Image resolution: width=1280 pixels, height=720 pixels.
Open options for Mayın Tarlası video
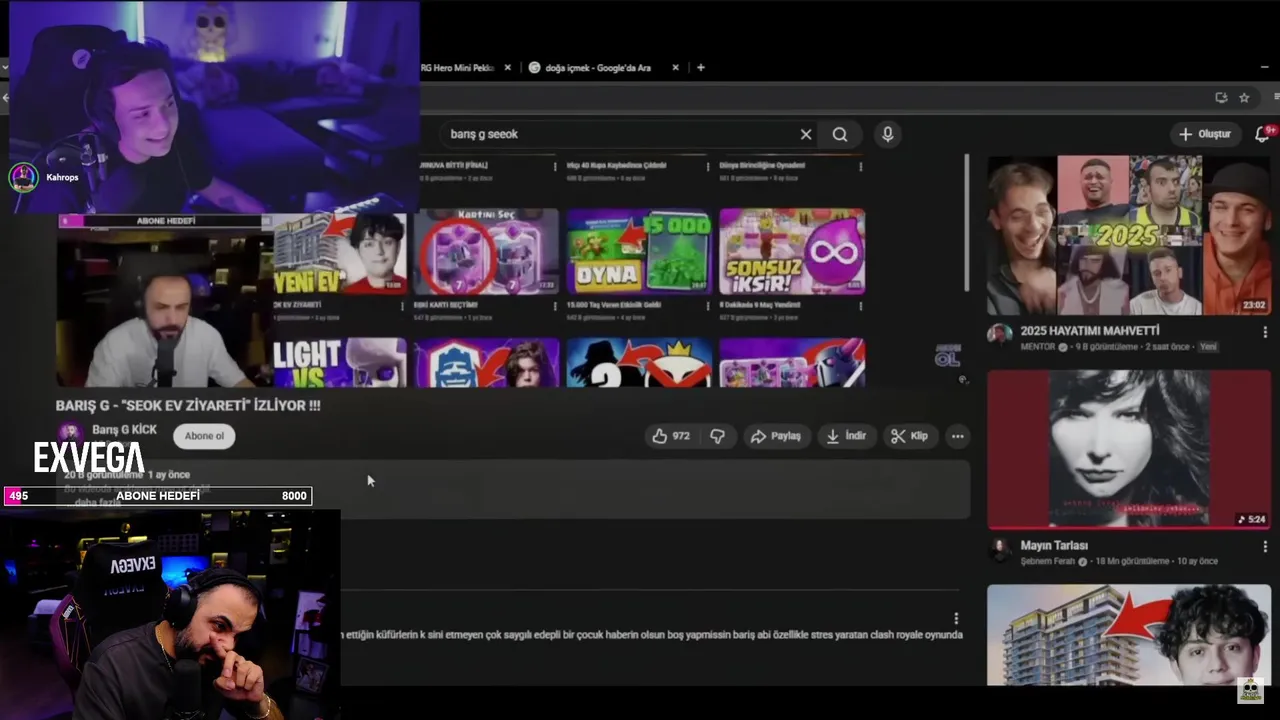1265,547
